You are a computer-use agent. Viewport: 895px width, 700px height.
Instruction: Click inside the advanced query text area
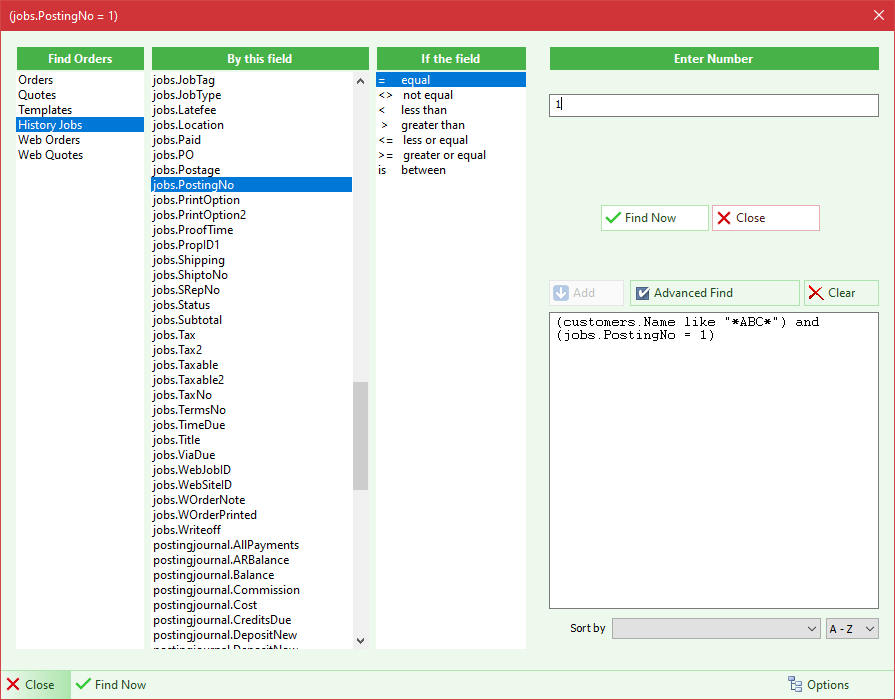tap(713, 460)
